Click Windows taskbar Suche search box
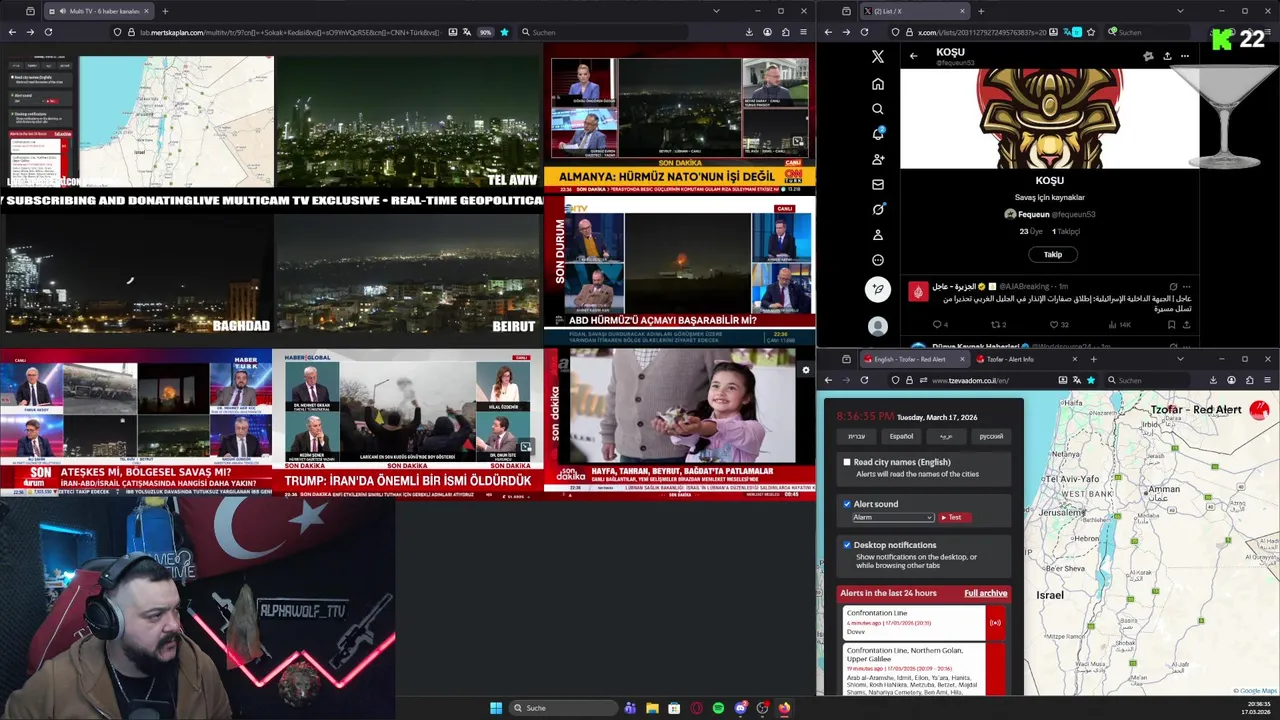This screenshot has height=720, width=1280. pyautogui.click(x=564, y=708)
